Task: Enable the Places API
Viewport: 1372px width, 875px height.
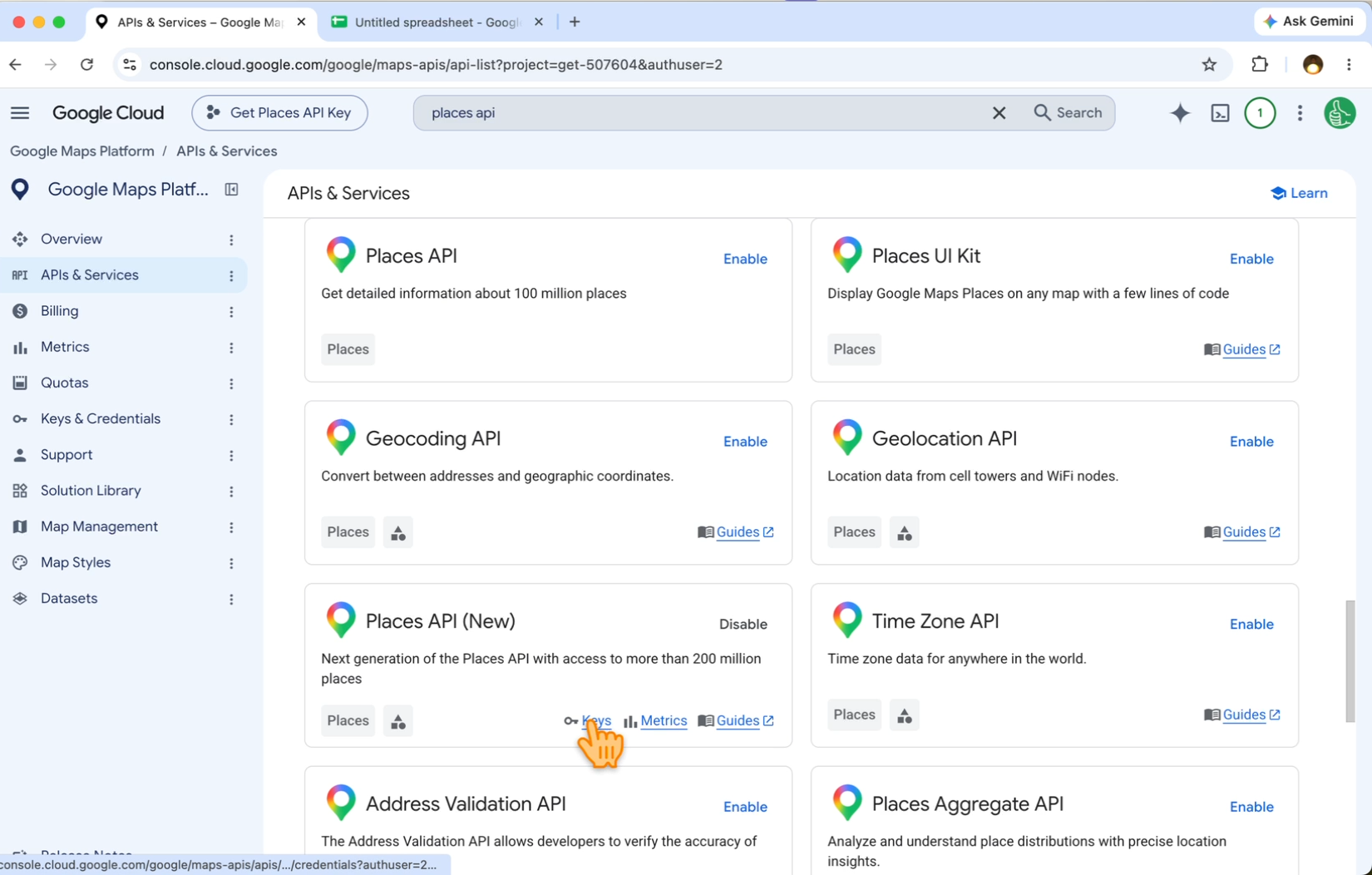Action: point(745,259)
